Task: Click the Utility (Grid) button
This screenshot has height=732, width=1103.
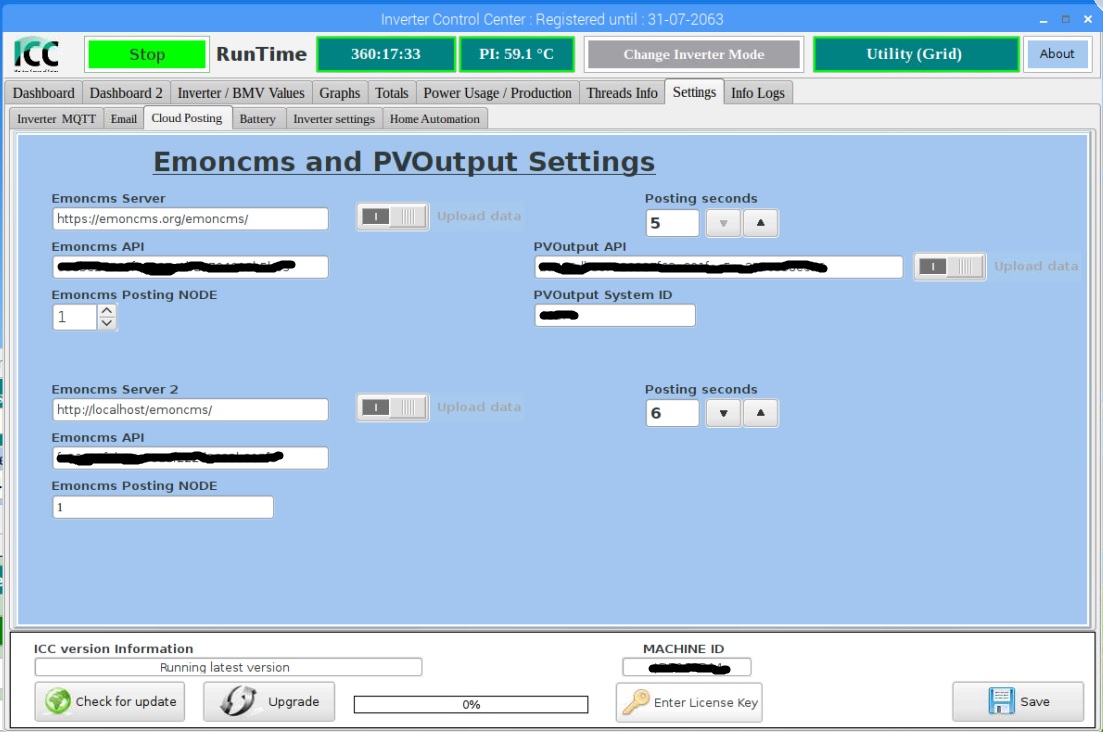Action: [x=914, y=54]
